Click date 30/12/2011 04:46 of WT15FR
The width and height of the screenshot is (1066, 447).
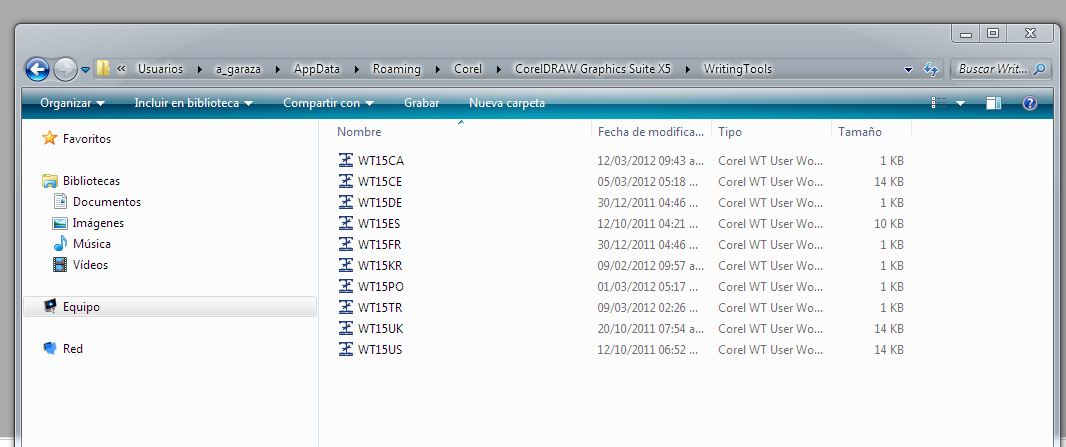pos(648,245)
